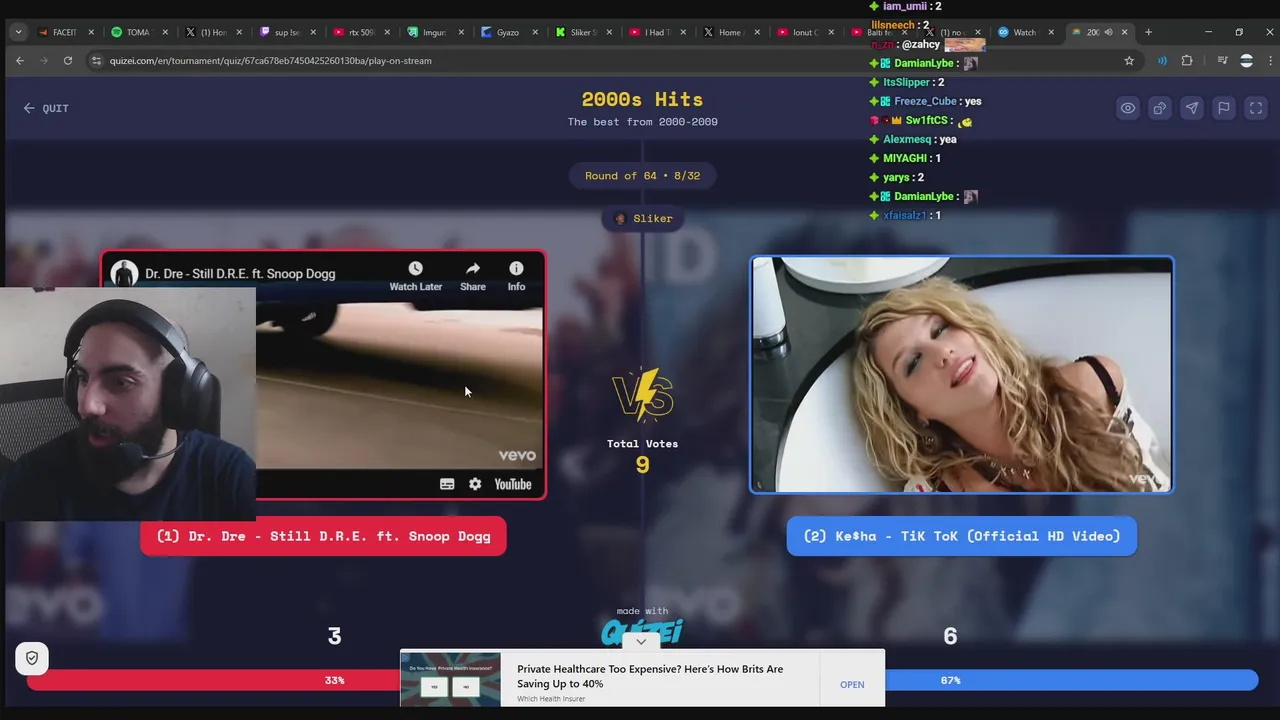
Task: Click the Quizei logo at bottom
Action: pyautogui.click(x=642, y=632)
